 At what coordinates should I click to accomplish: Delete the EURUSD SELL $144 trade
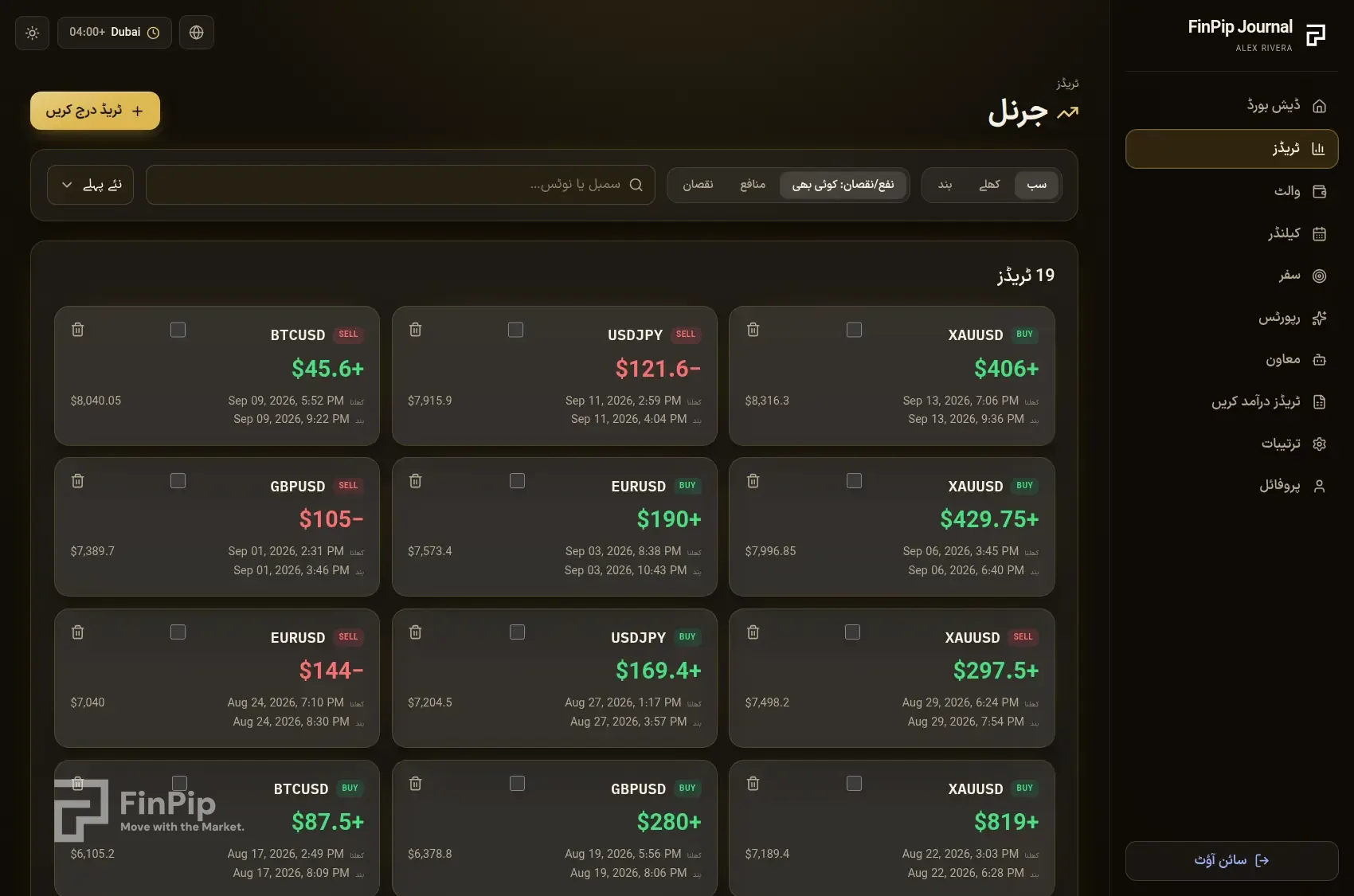tap(78, 632)
